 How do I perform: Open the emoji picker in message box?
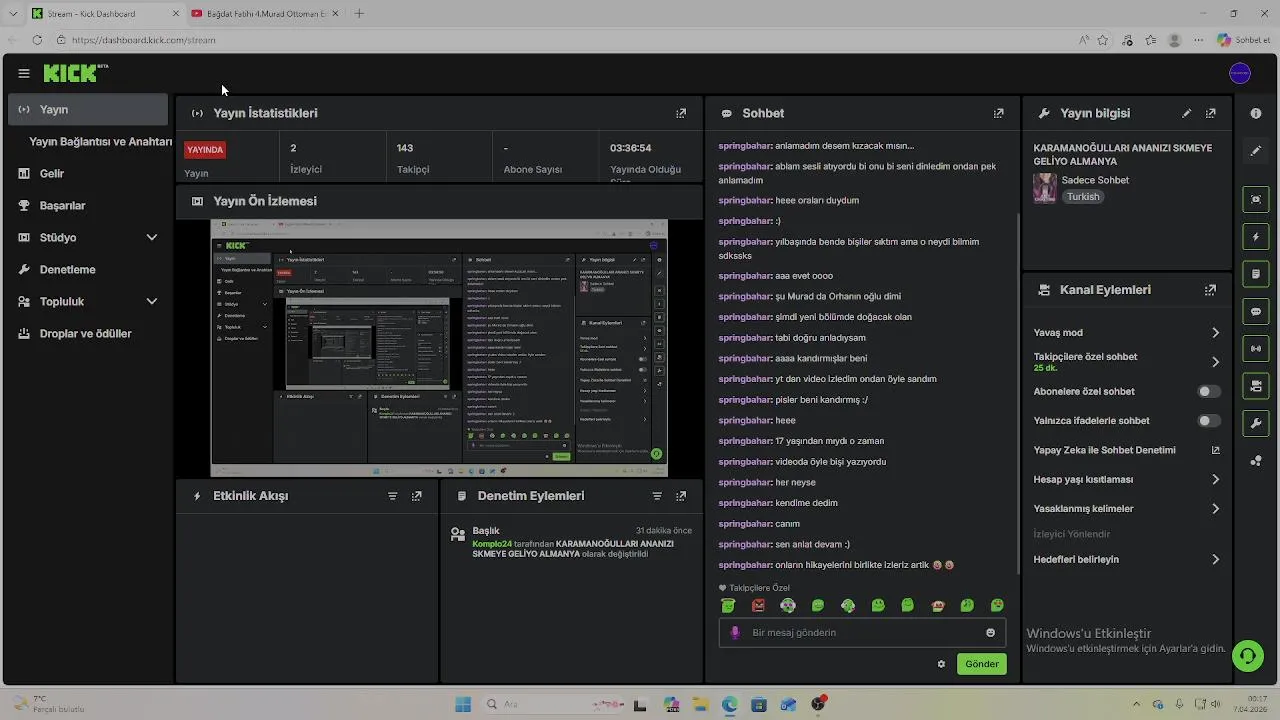point(991,632)
